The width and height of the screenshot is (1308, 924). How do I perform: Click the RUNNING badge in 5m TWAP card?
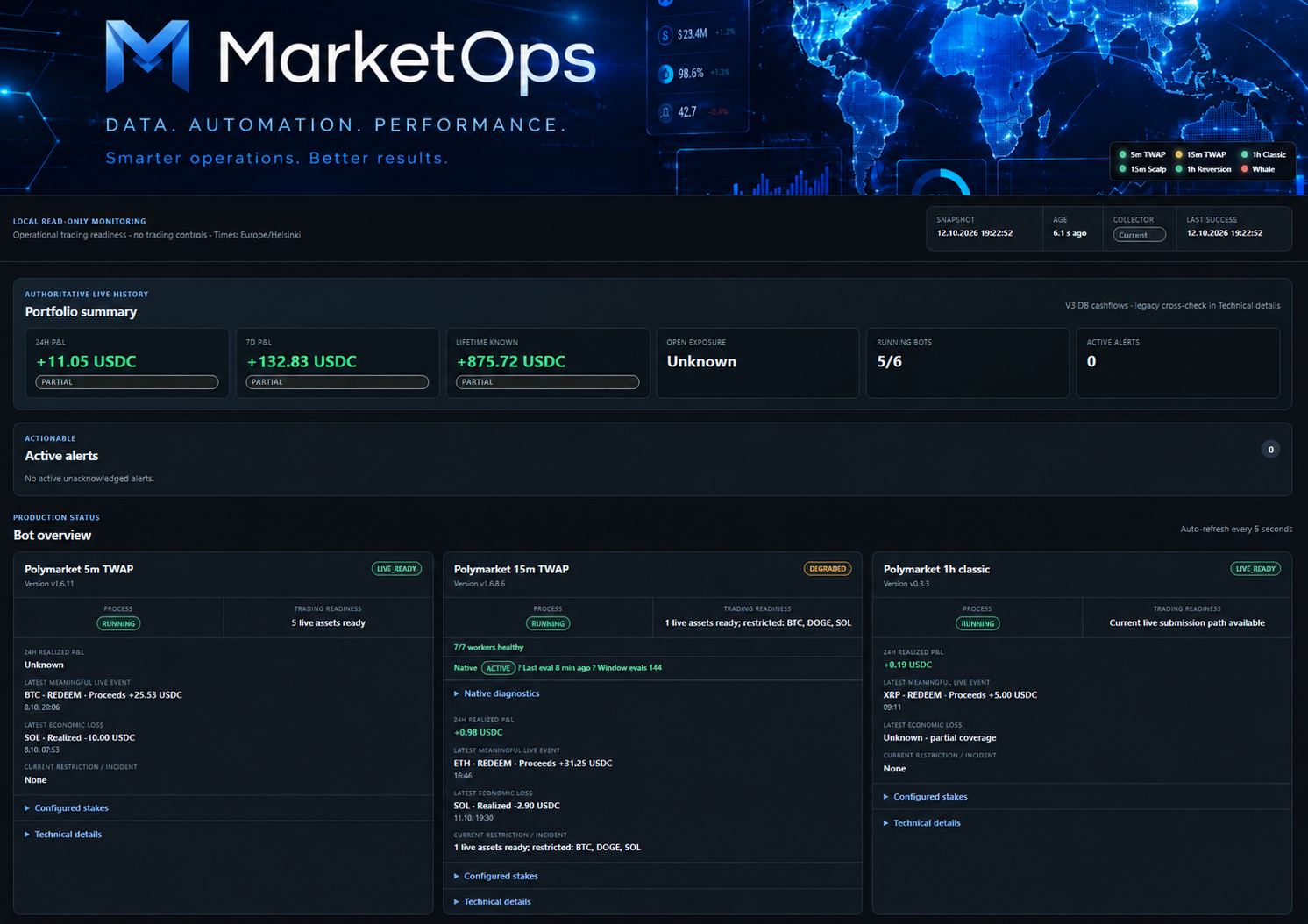tap(118, 624)
